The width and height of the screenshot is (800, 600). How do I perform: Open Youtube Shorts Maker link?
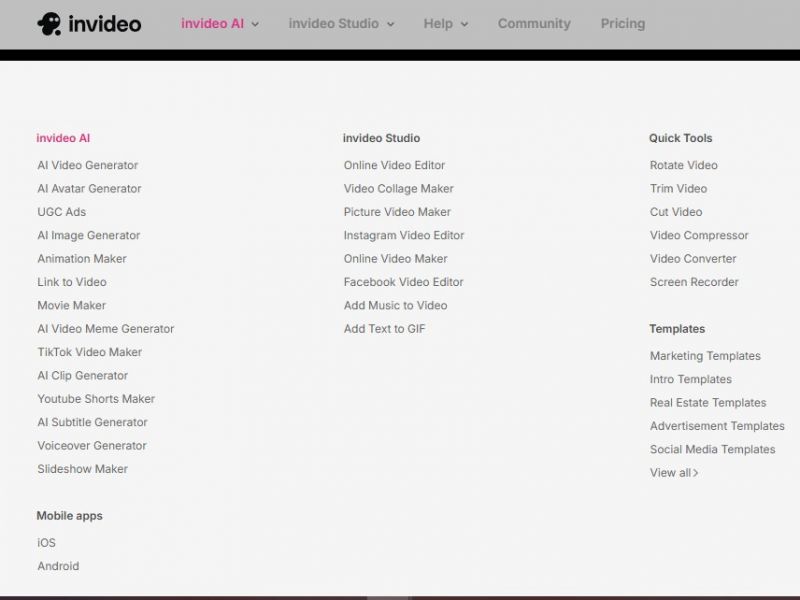96,399
